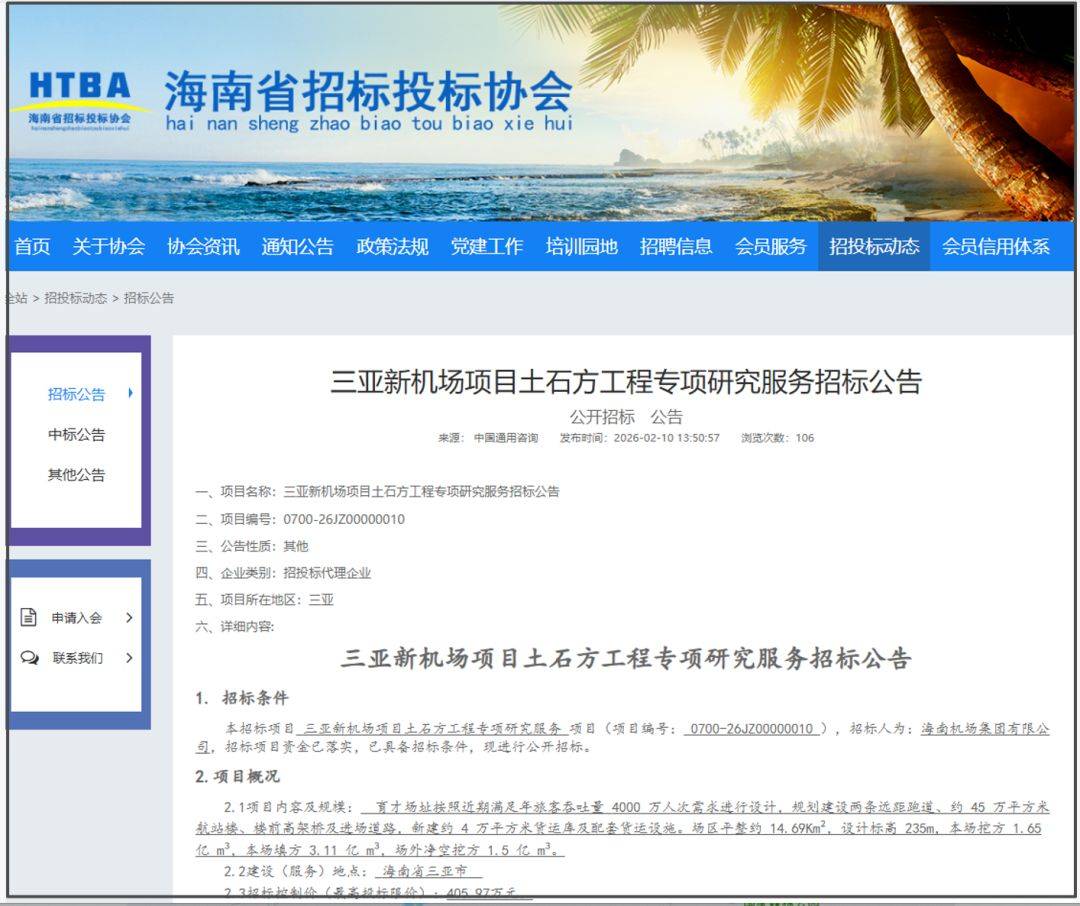Click the arrow next to 招标公告 sidebar item

tap(131, 393)
